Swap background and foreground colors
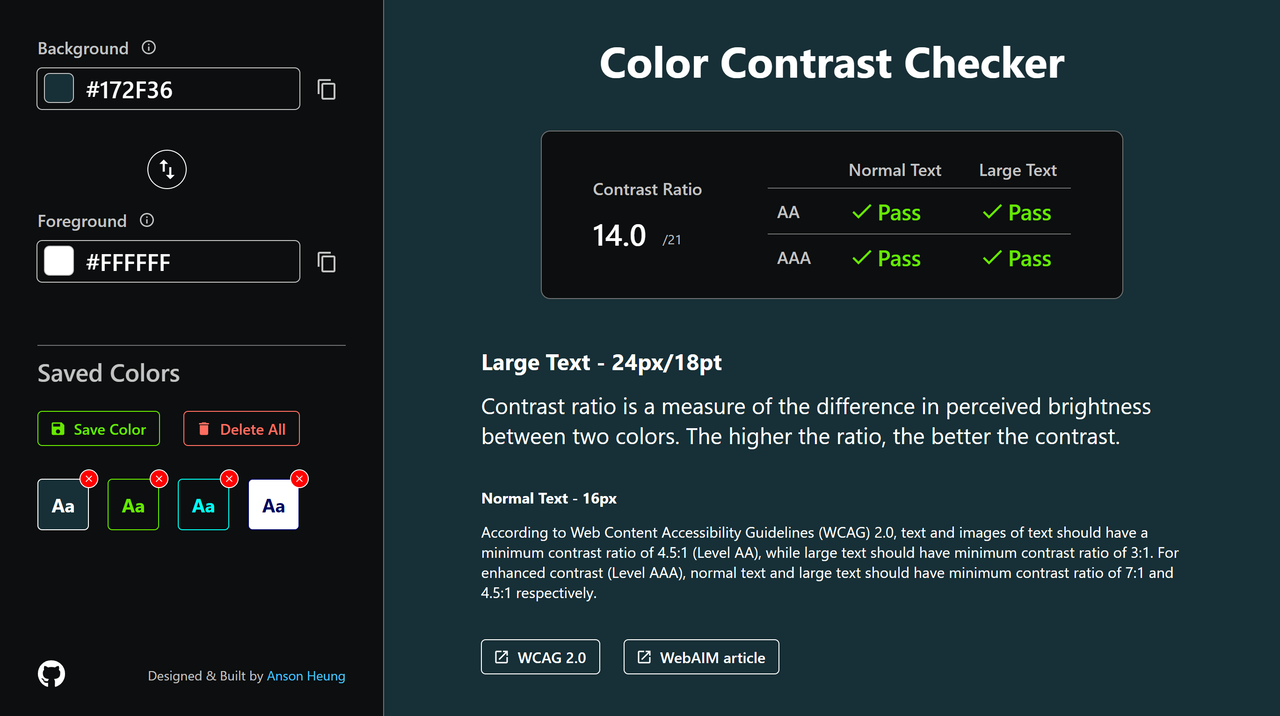This screenshot has height=716, width=1280. [x=167, y=170]
